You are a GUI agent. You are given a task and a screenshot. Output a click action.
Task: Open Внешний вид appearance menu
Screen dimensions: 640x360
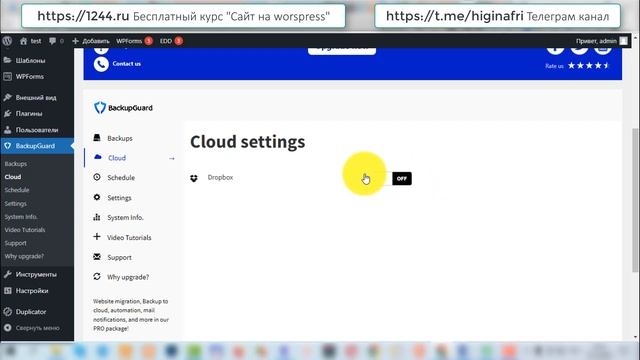[x=37, y=98]
